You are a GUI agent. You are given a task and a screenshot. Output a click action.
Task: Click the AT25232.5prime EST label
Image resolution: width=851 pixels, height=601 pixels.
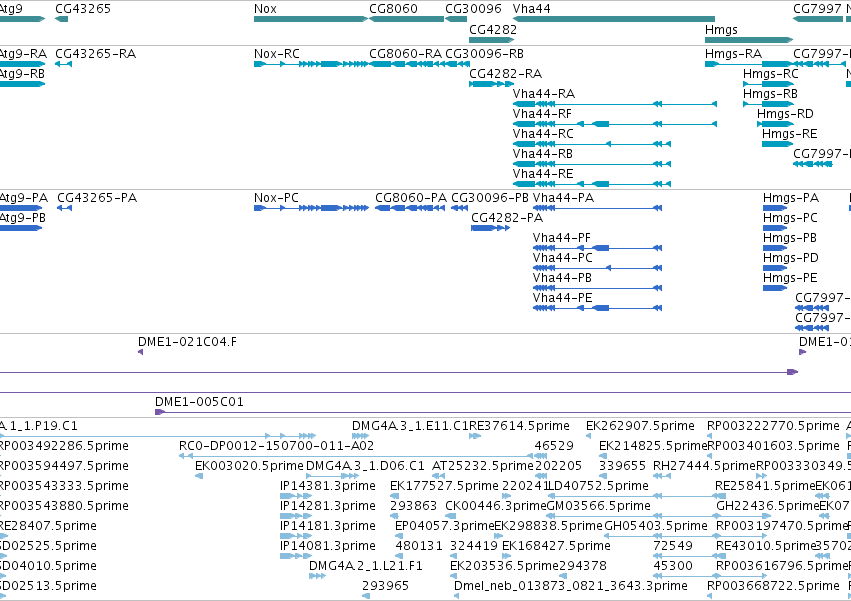tap(483, 466)
